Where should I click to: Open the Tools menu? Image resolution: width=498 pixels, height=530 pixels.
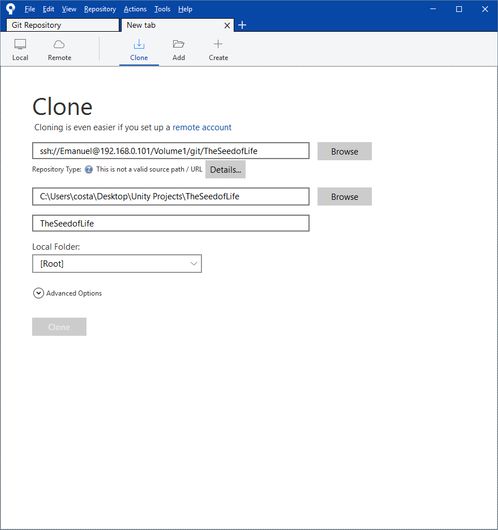point(162,9)
